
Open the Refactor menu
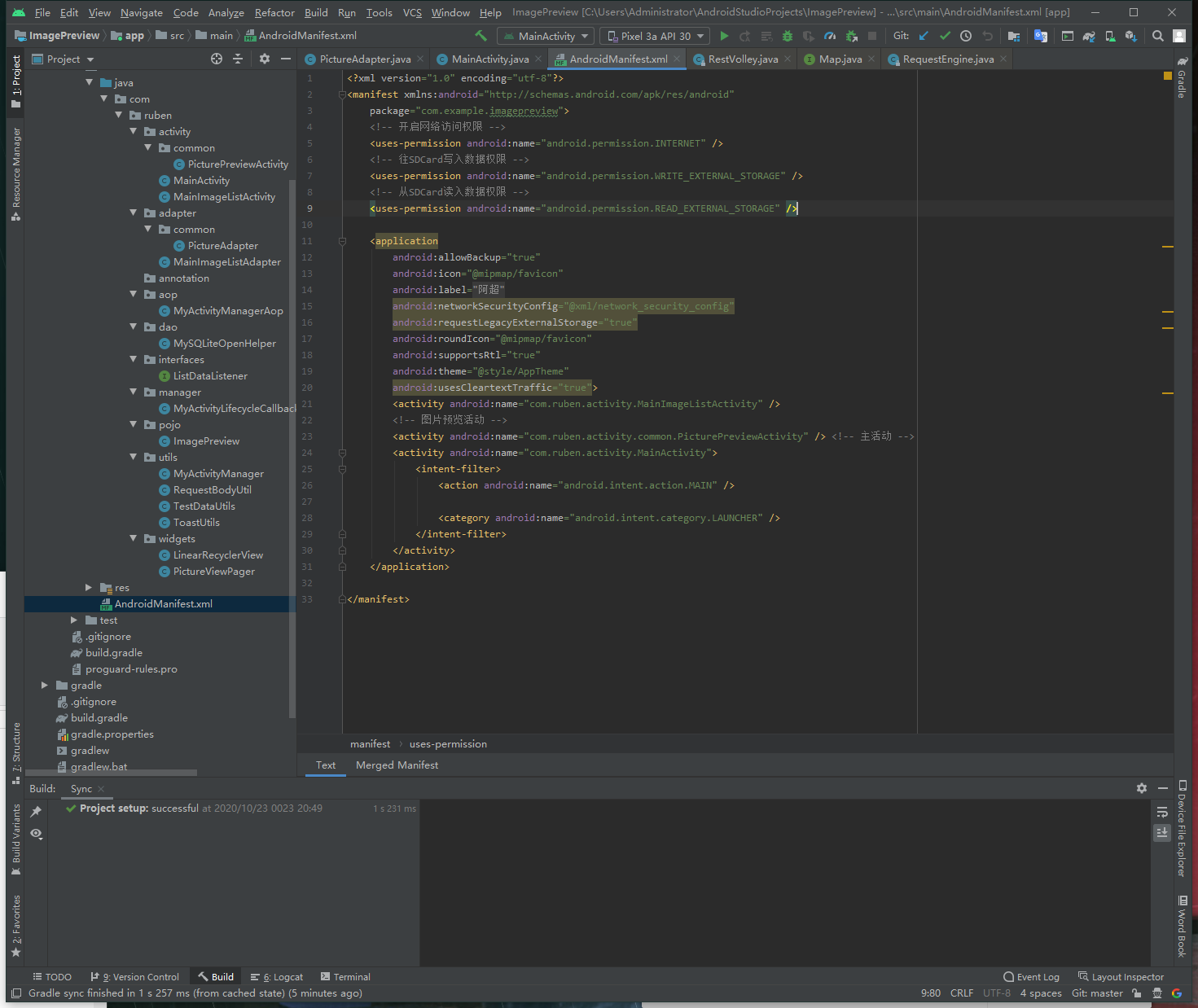click(x=274, y=12)
